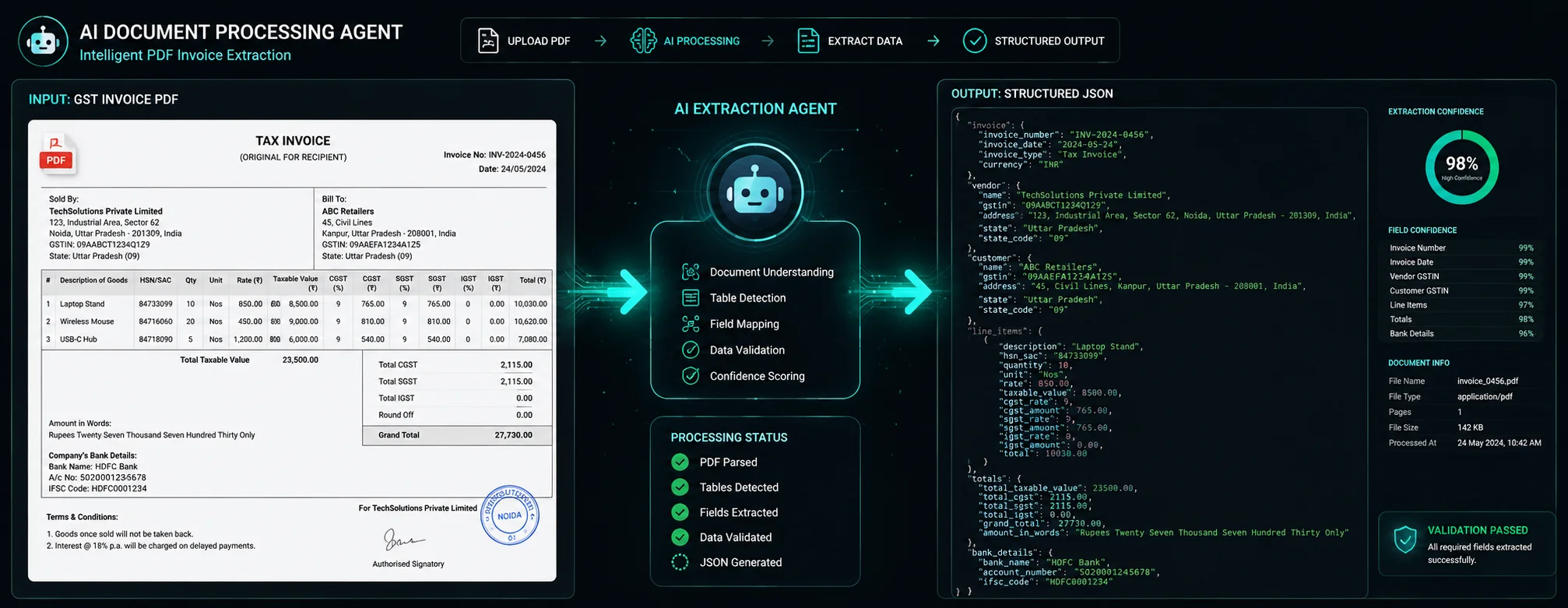Choose the Field Mapping icon
The height and width of the screenshot is (608, 1568).
[691, 324]
